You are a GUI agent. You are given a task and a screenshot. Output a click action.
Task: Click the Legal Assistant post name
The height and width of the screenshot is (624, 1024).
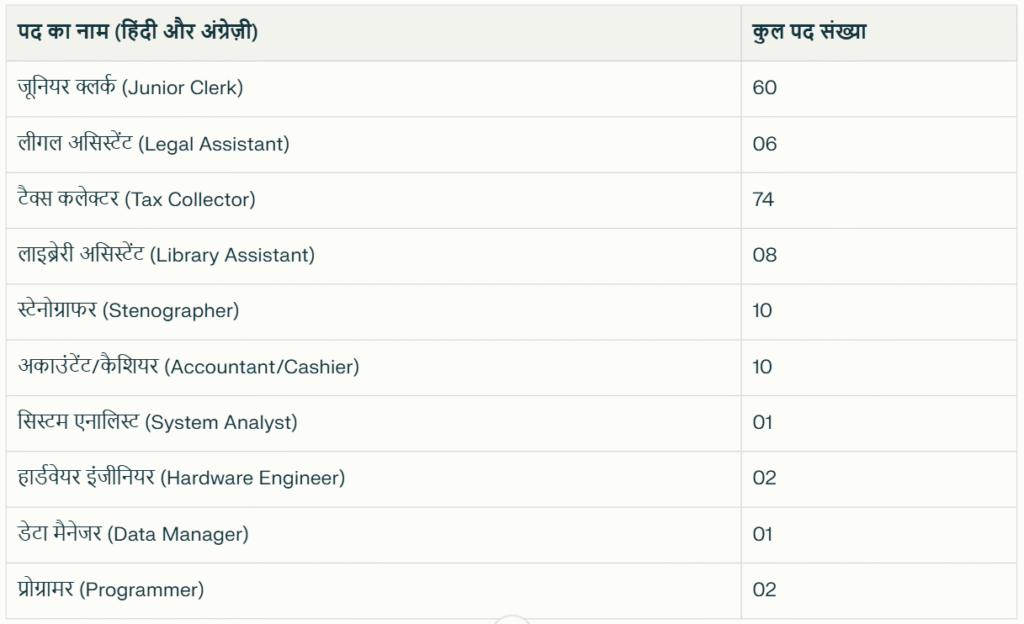click(154, 144)
